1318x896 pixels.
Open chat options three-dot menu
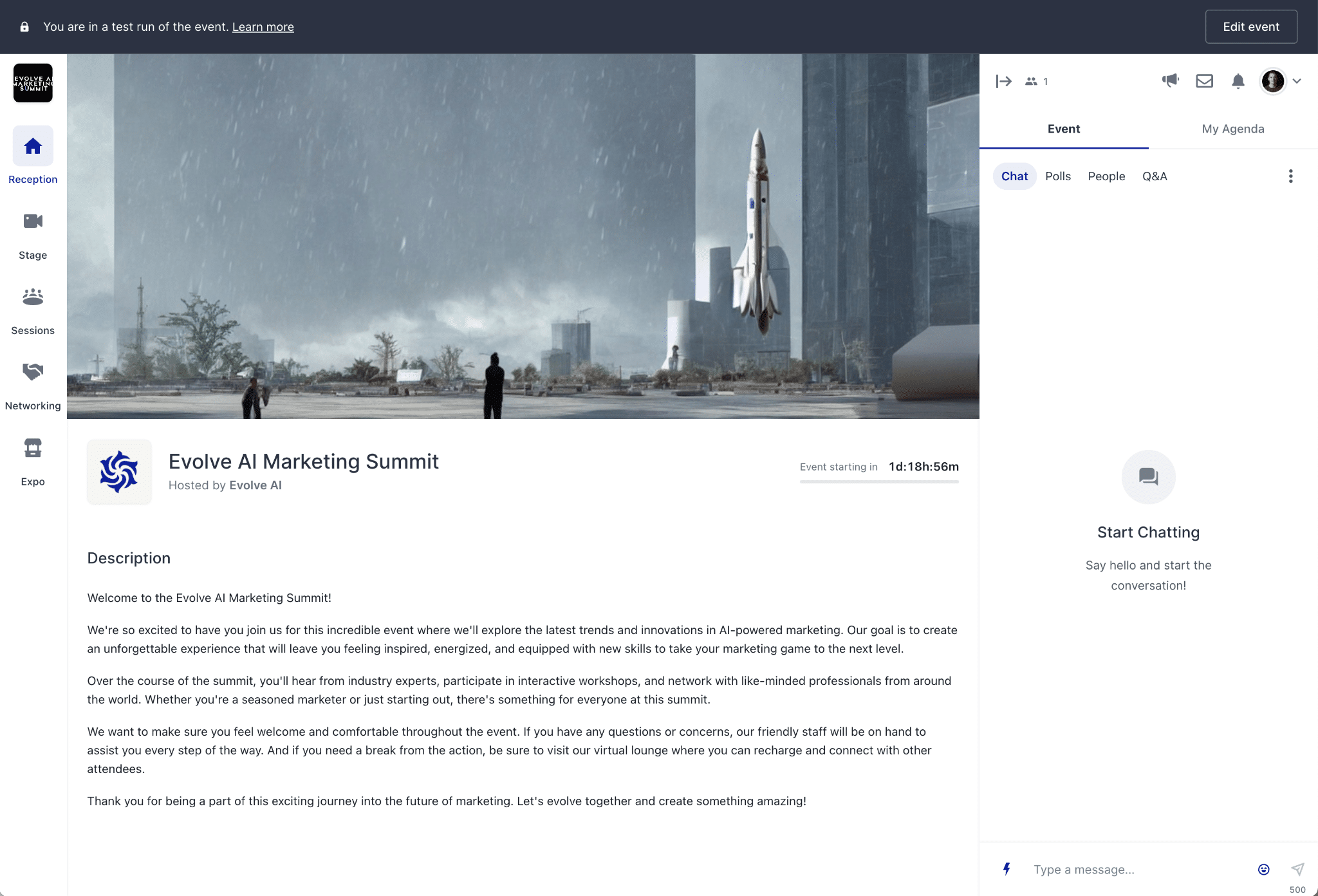[1290, 176]
